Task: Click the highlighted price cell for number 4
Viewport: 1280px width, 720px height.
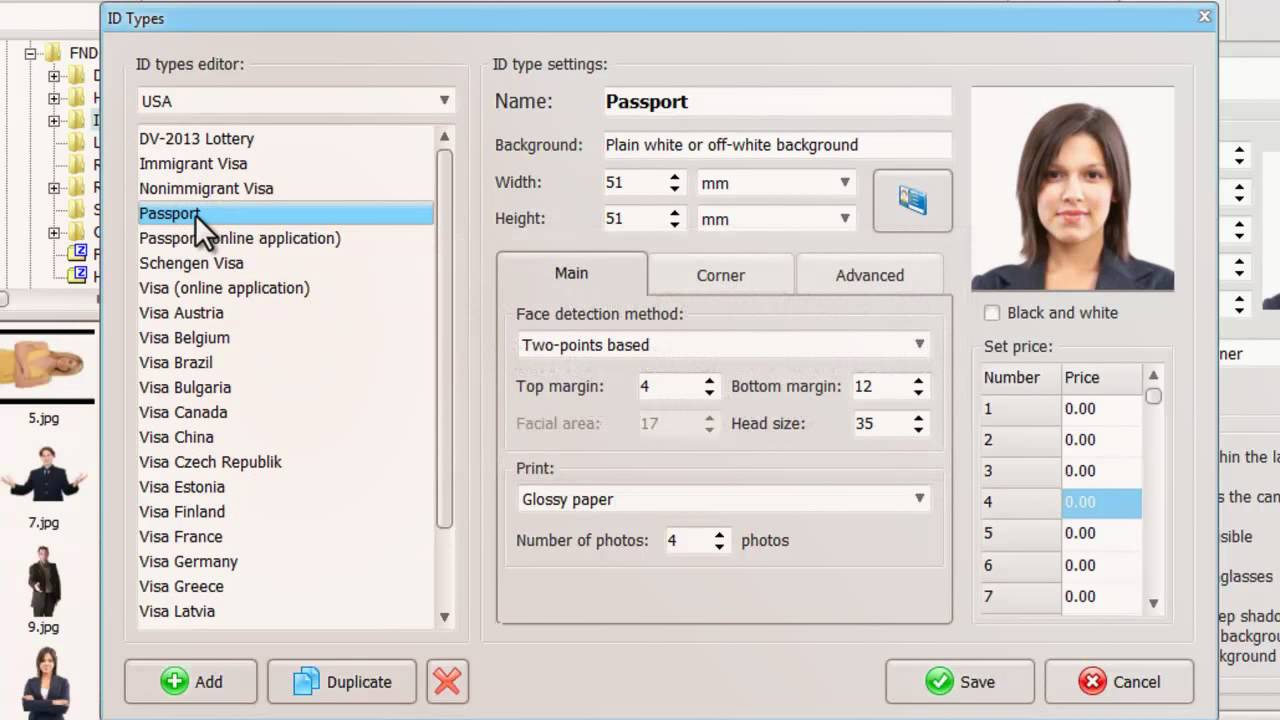Action: 1101,502
